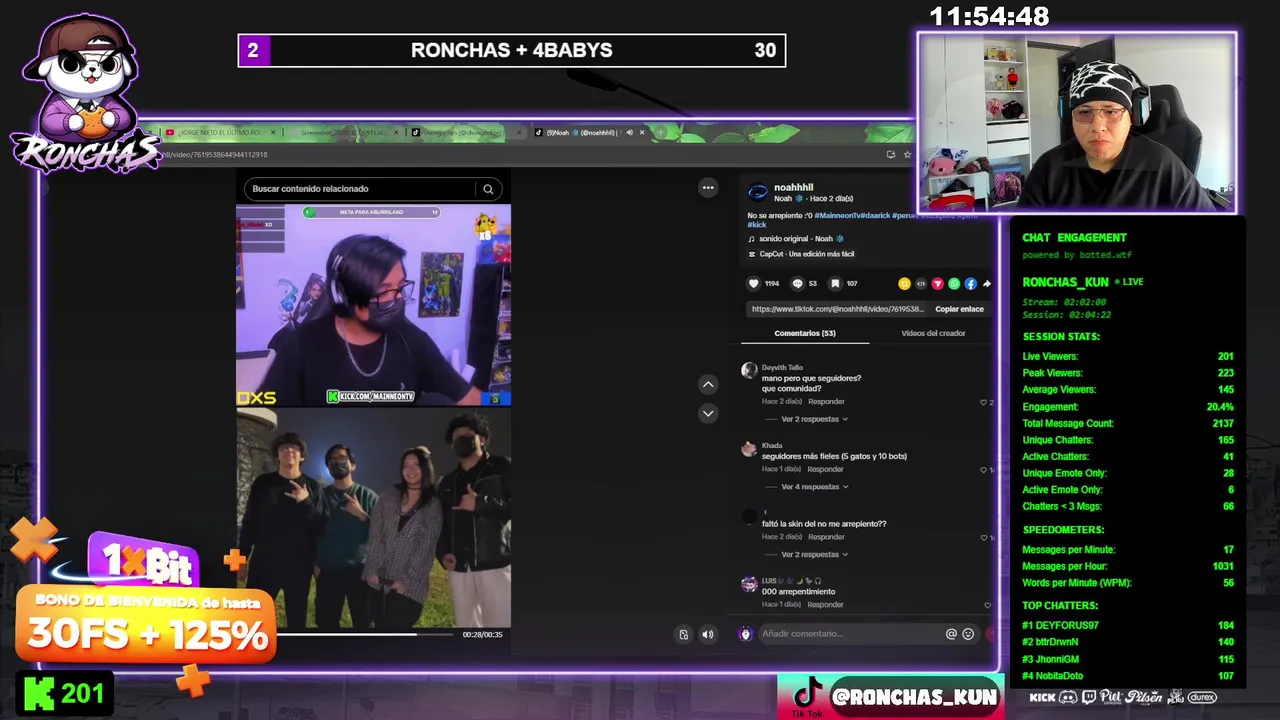Click the bookmark star in the address bar
Image resolution: width=1280 pixels, height=720 pixels.
[907, 155]
